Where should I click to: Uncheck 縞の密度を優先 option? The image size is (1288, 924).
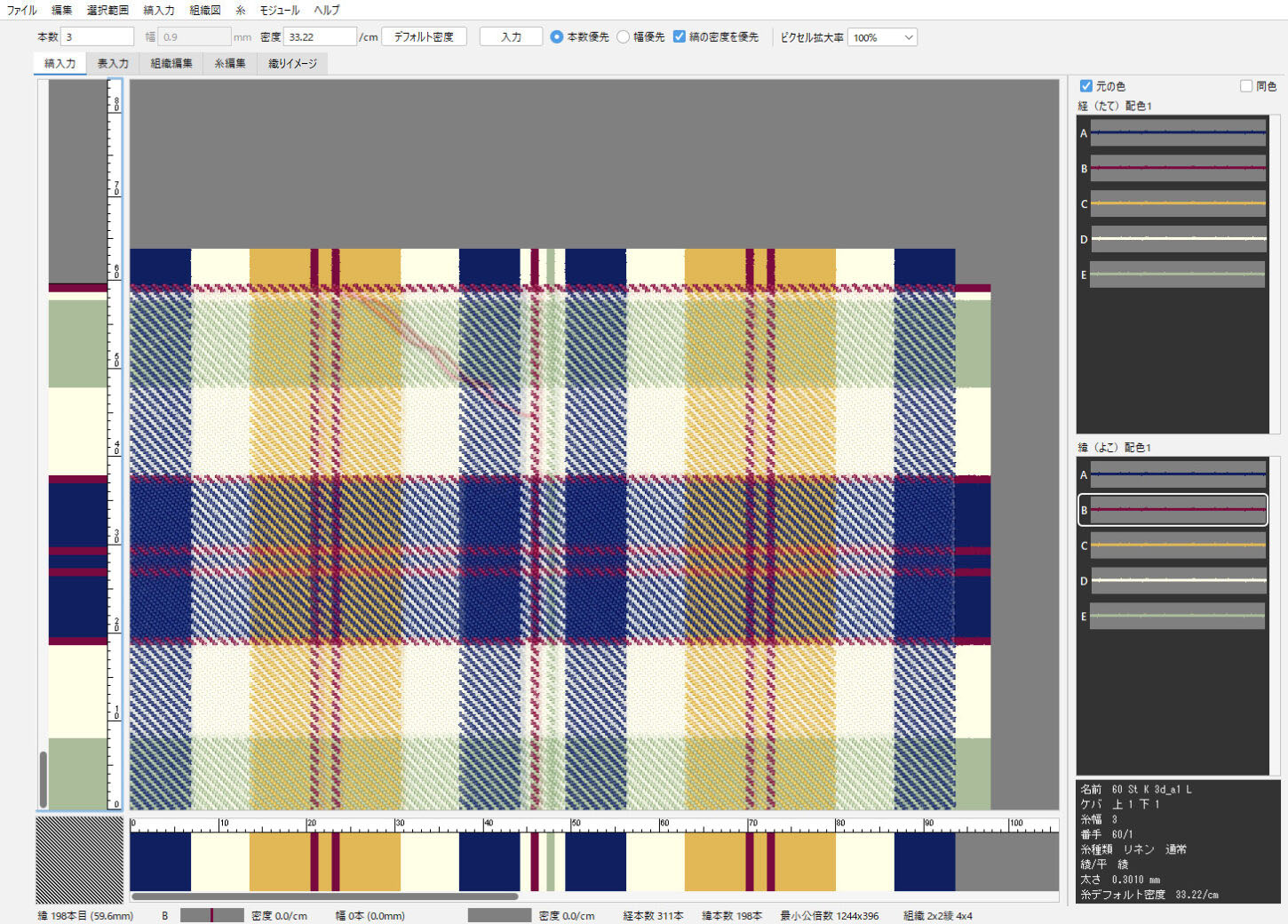pos(680,37)
